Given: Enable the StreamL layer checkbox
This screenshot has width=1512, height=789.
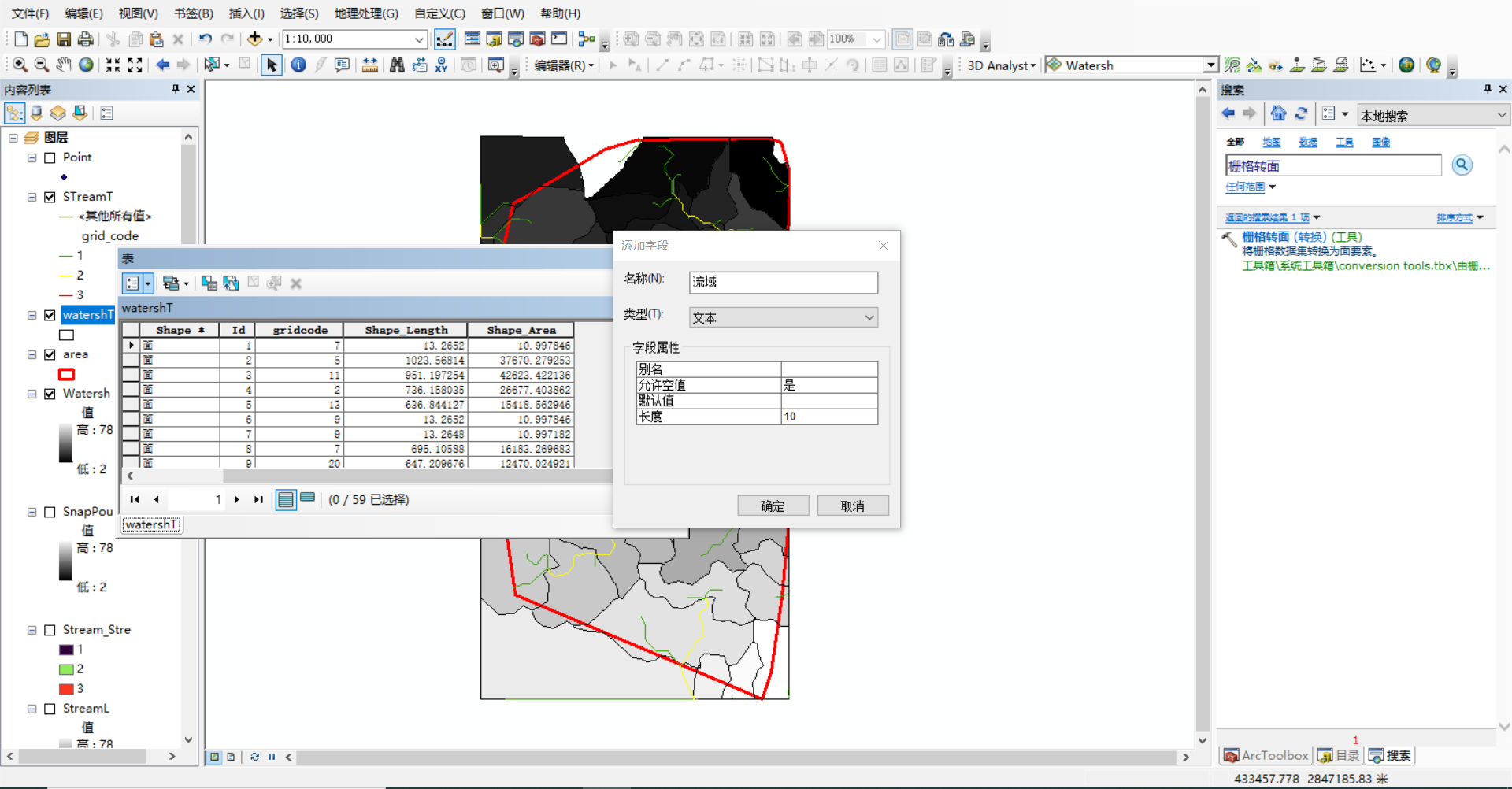Looking at the screenshot, I should pos(50,709).
